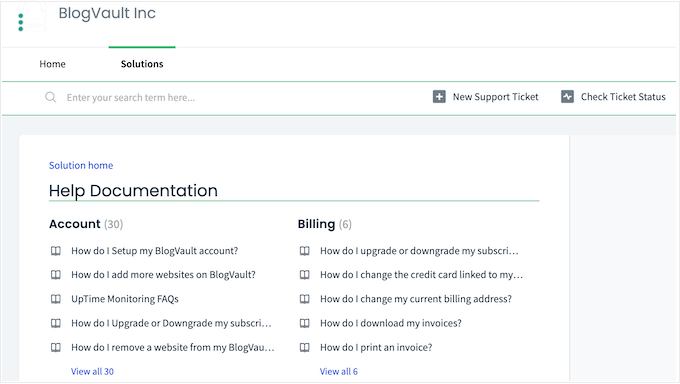Click the search magnifier icon

[51, 97]
